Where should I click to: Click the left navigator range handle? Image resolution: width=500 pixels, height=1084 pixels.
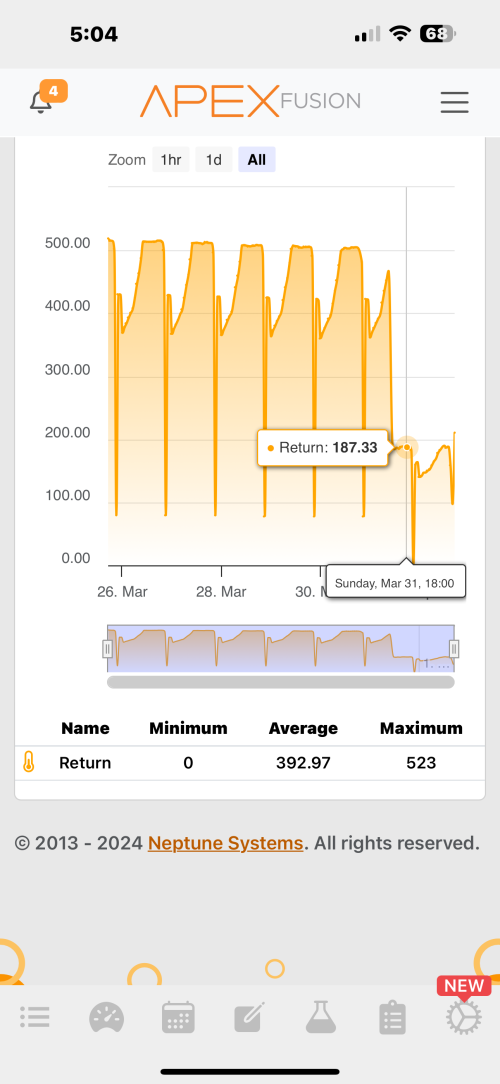tap(107, 648)
